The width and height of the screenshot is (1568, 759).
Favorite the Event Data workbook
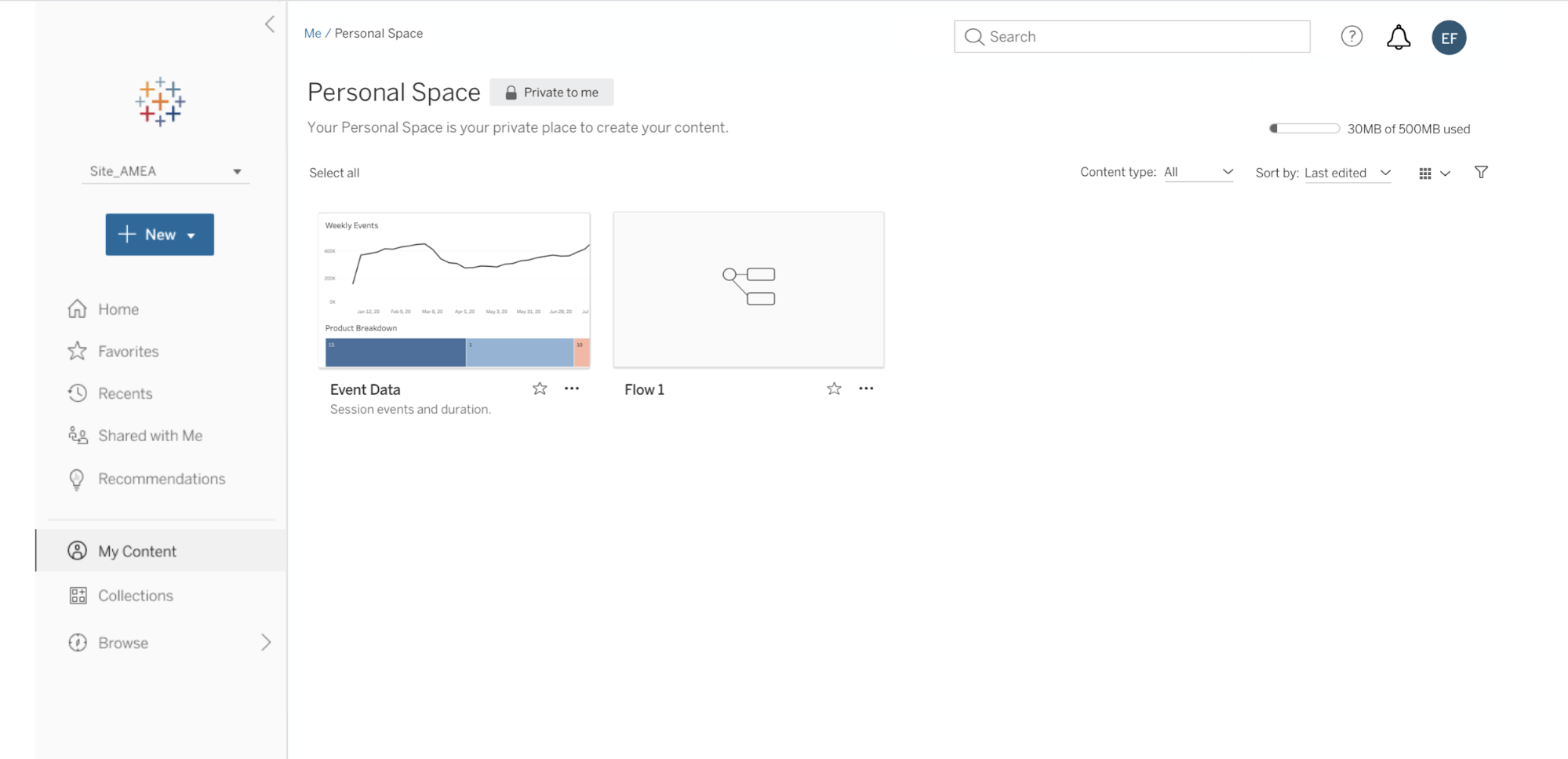(x=540, y=389)
